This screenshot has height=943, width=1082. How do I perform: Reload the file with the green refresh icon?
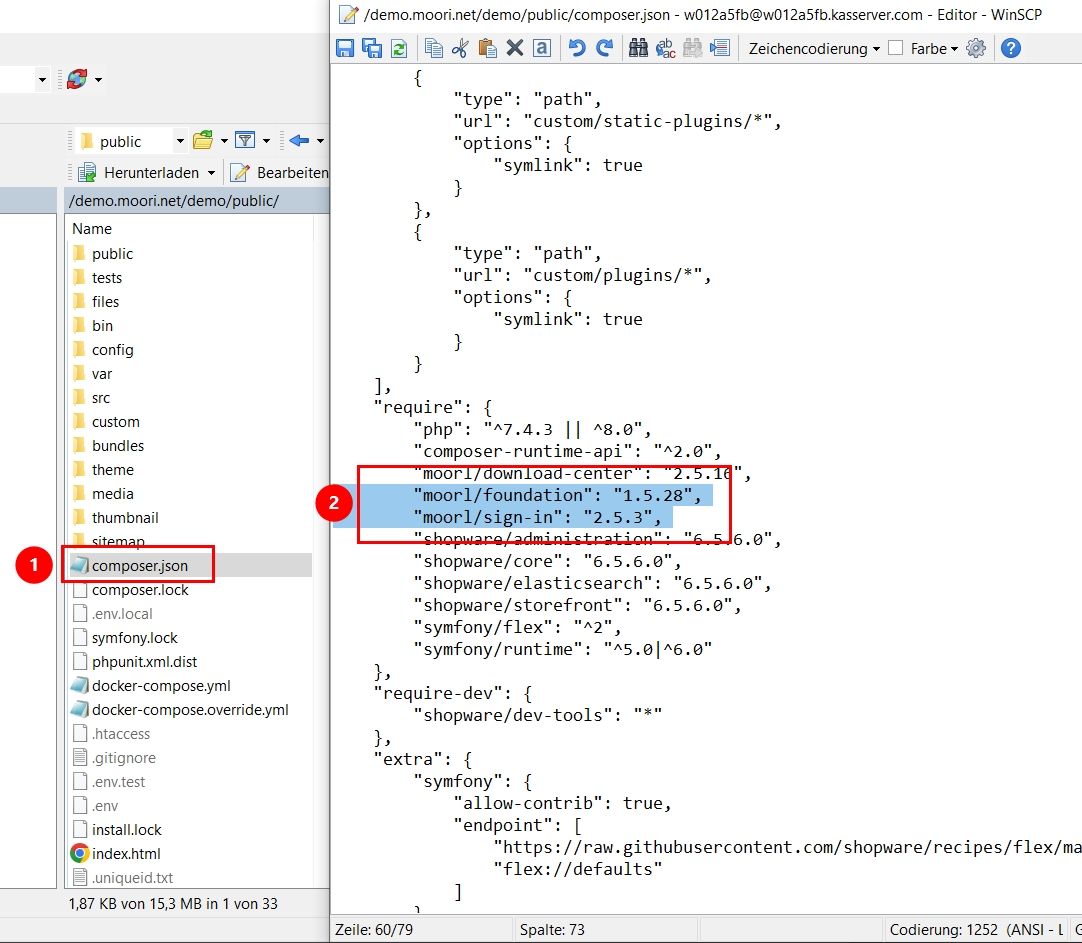point(399,48)
